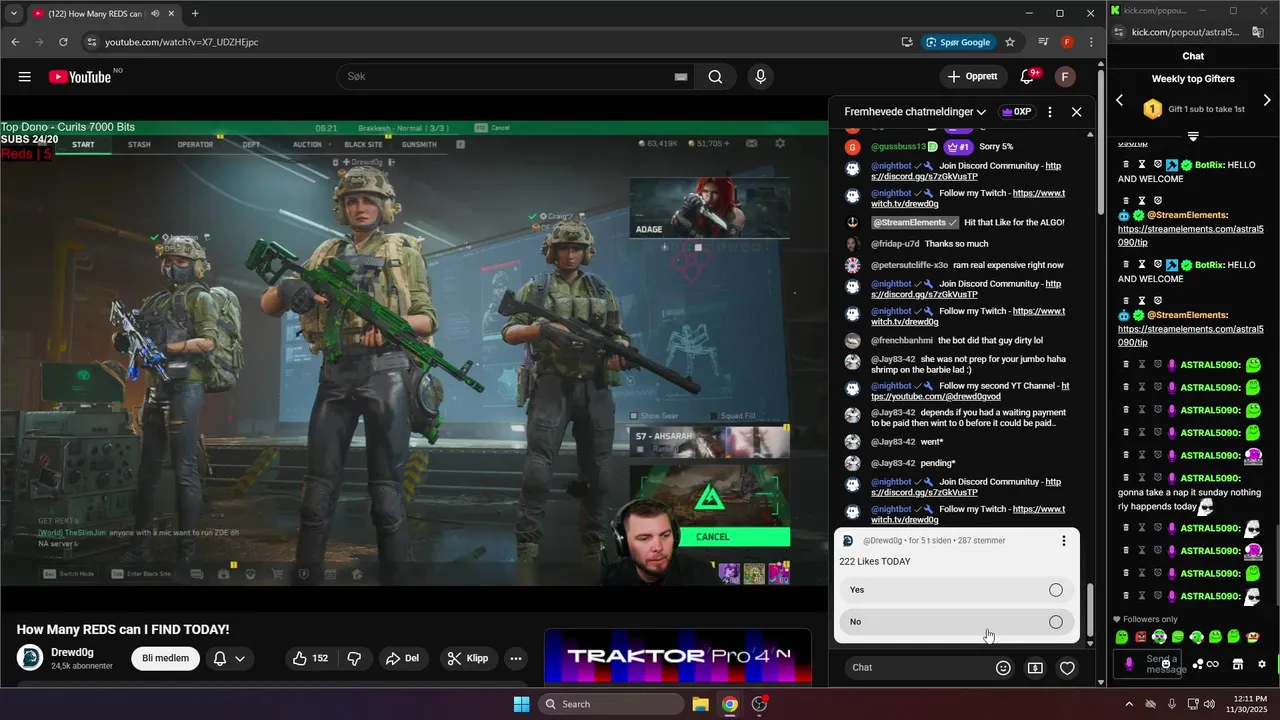Open the Chrome three-dot menu

[1091, 42]
